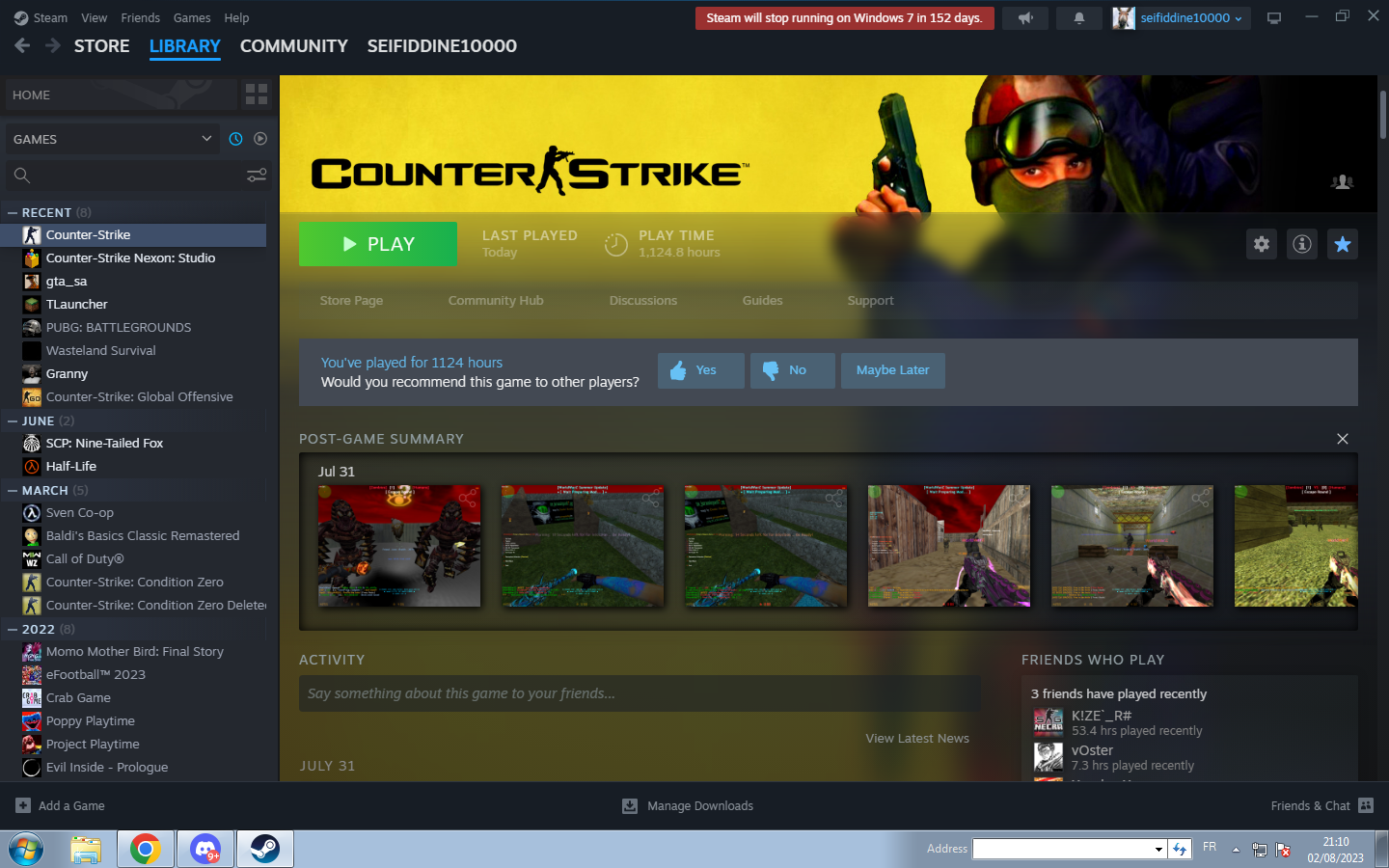1389x868 pixels.
Task: Open the GAMES collection dropdown
Action: (x=113, y=139)
